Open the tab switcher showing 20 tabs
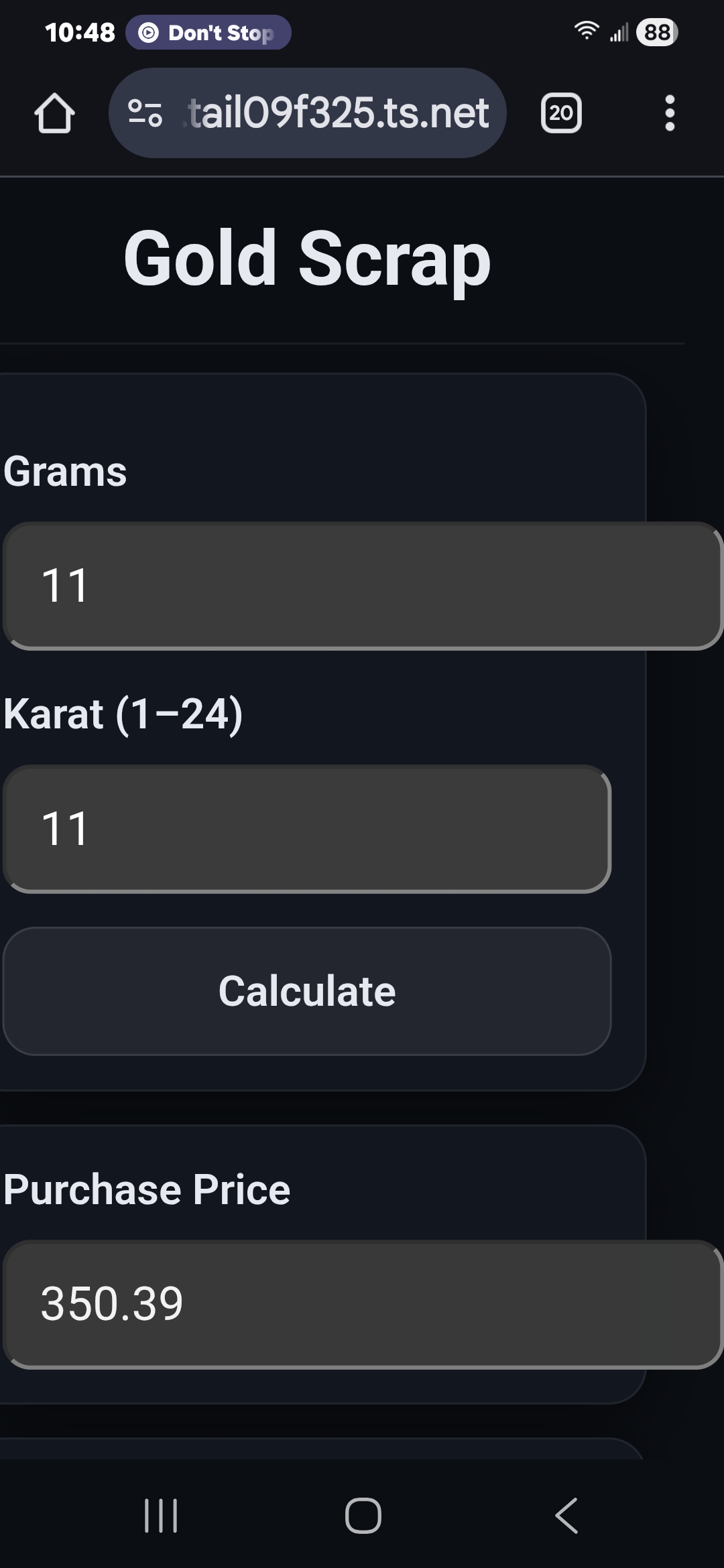 (x=560, y=113)
